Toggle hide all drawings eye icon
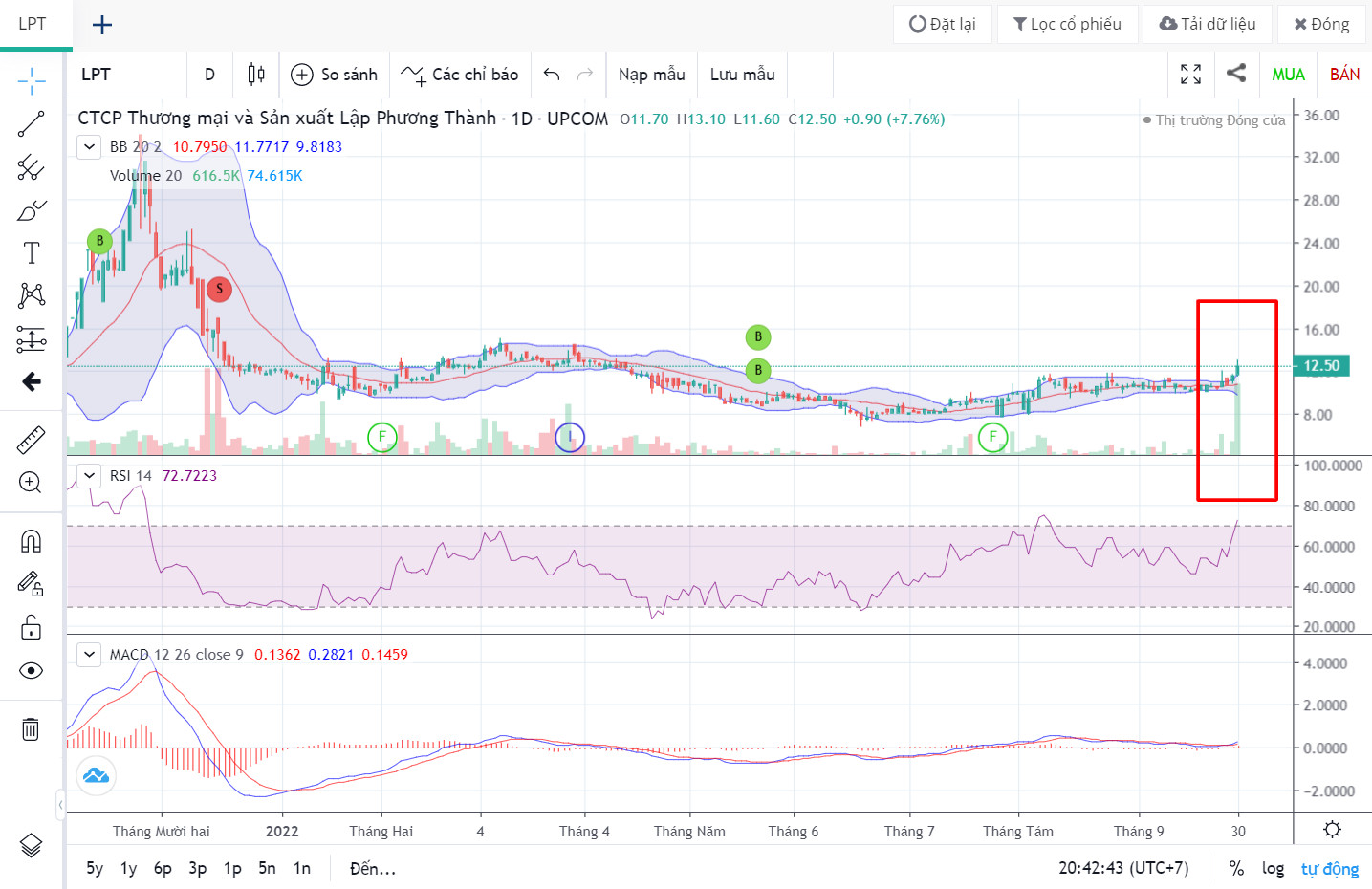 tap(31, 670)
